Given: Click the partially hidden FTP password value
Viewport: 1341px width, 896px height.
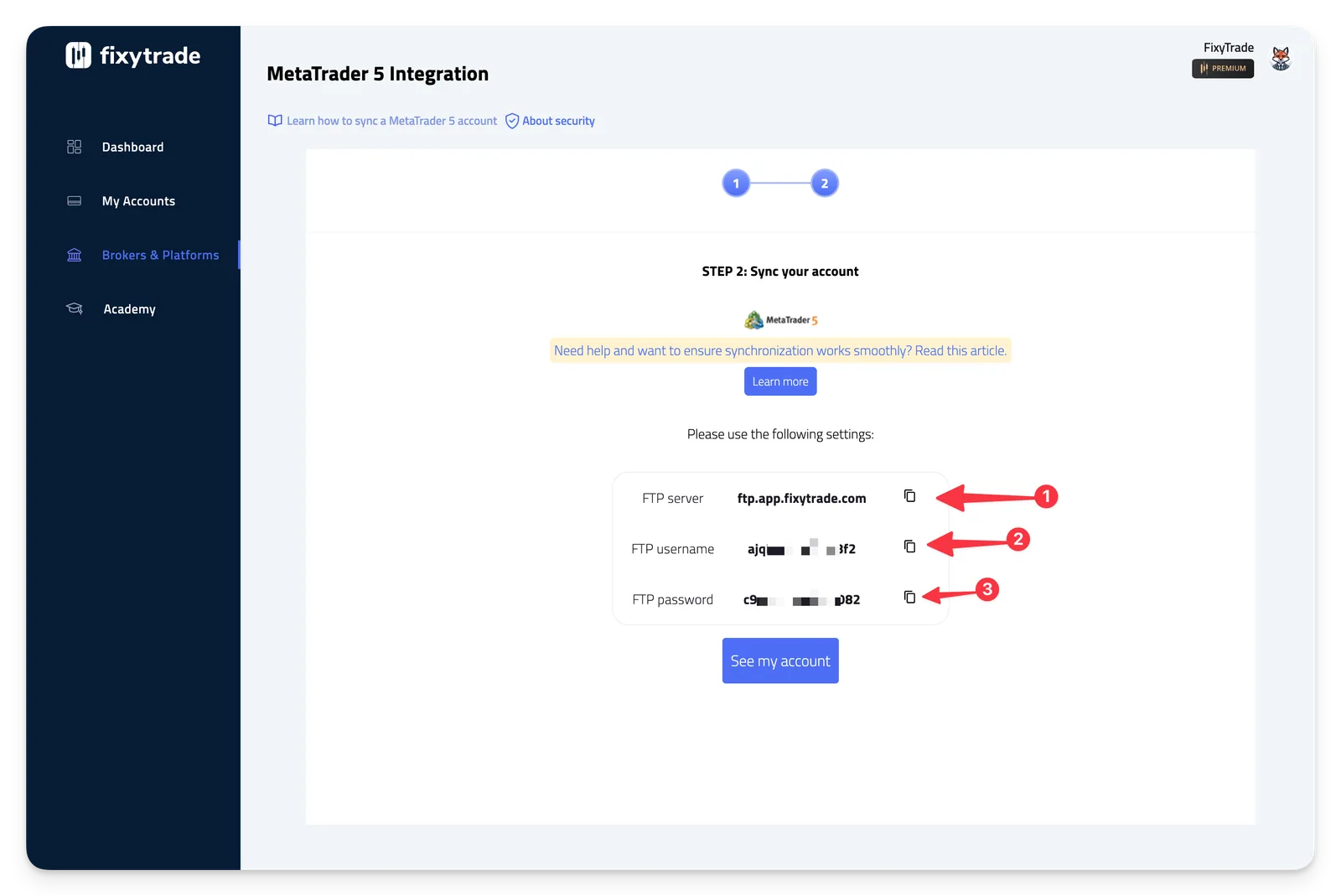Looking at the screenshot, I should 801,599.
